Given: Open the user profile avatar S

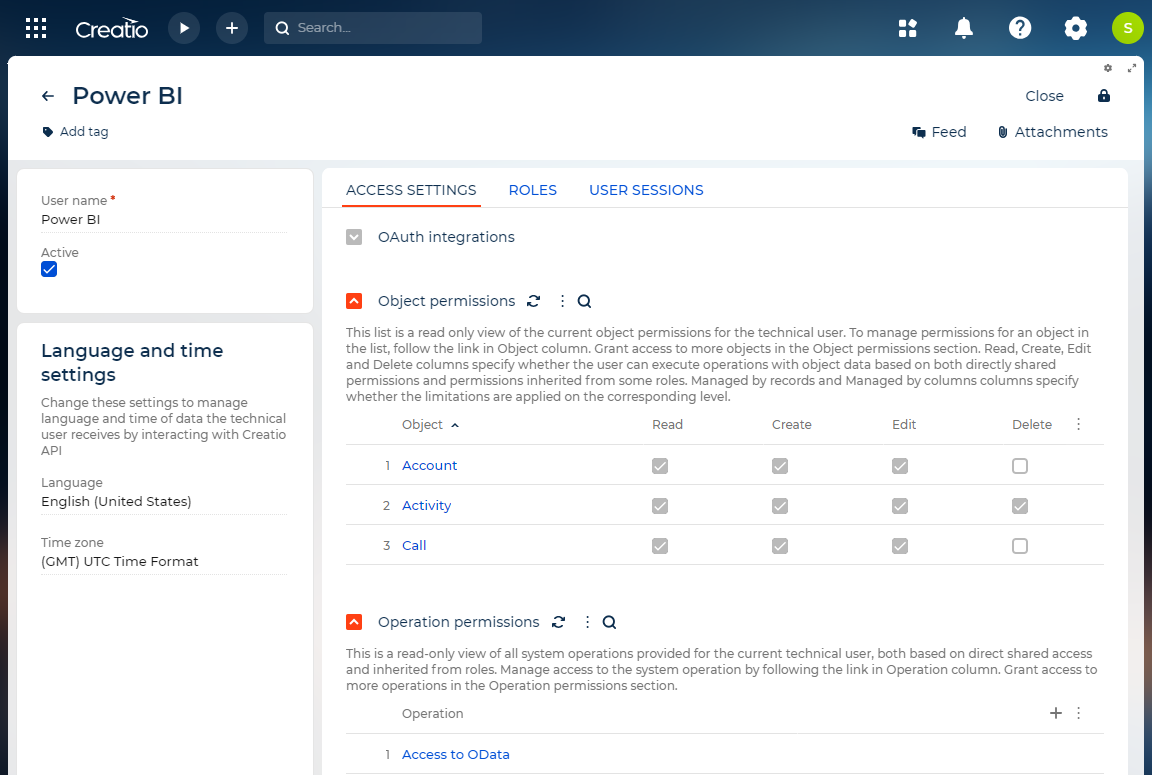Looking at the screenshot, I should tap(1128, 28).
